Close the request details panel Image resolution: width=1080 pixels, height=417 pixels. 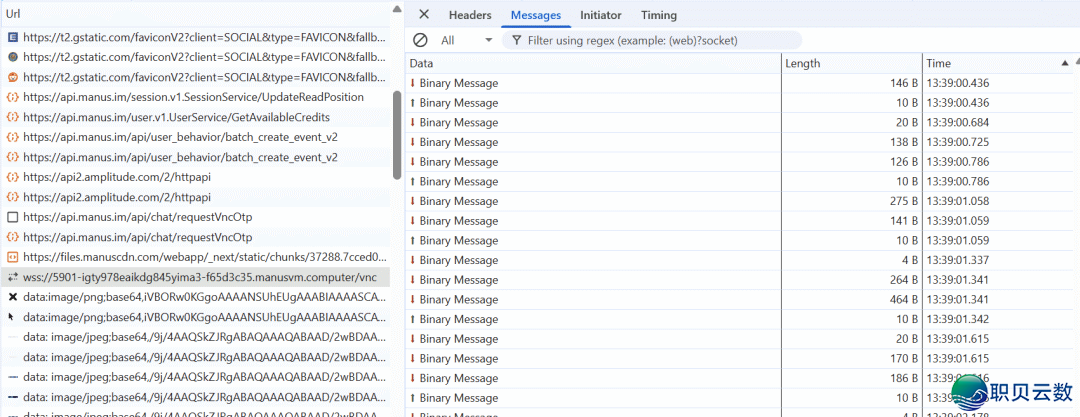424,15
